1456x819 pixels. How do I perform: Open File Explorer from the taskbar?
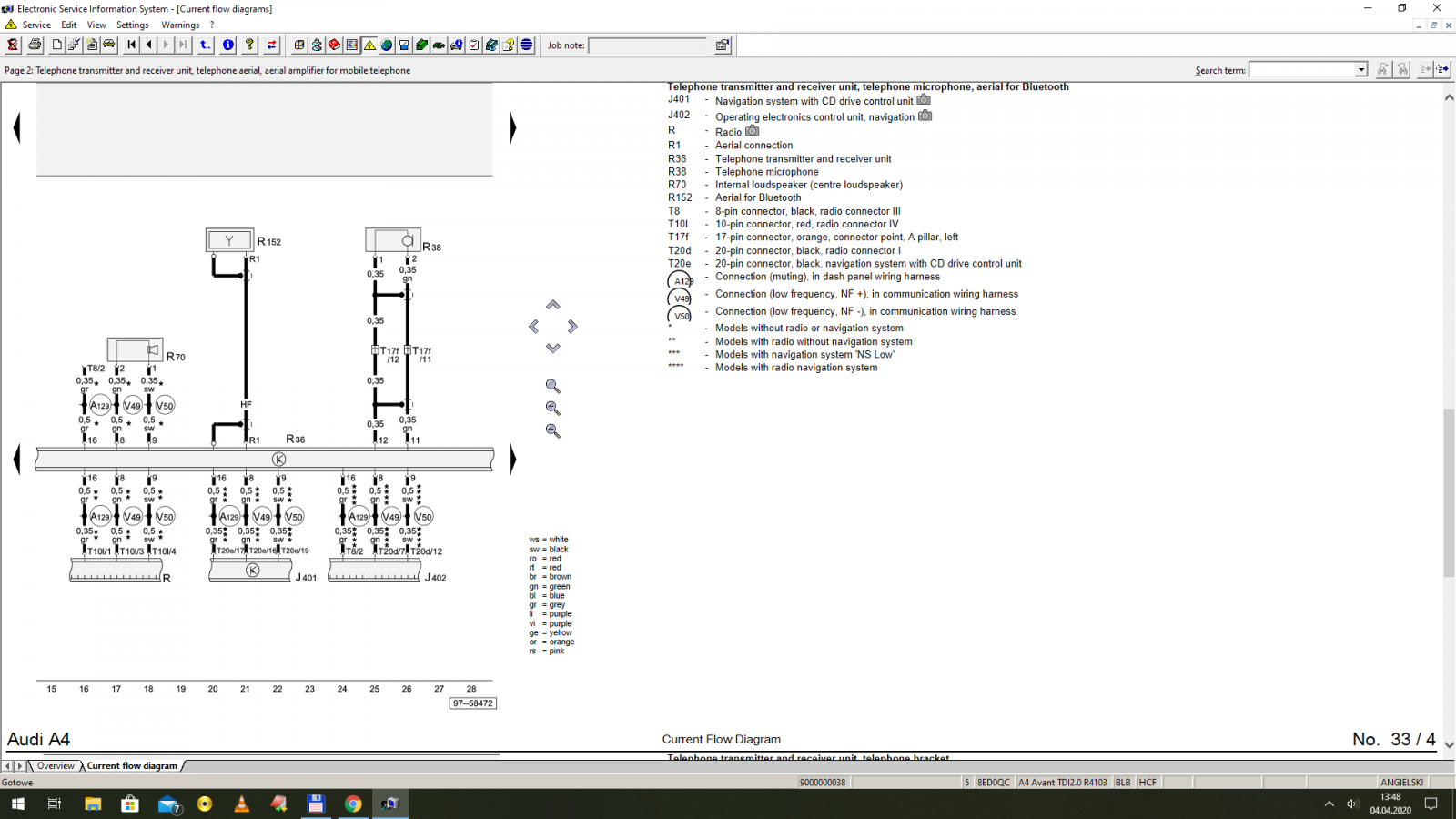pos(92,804)
